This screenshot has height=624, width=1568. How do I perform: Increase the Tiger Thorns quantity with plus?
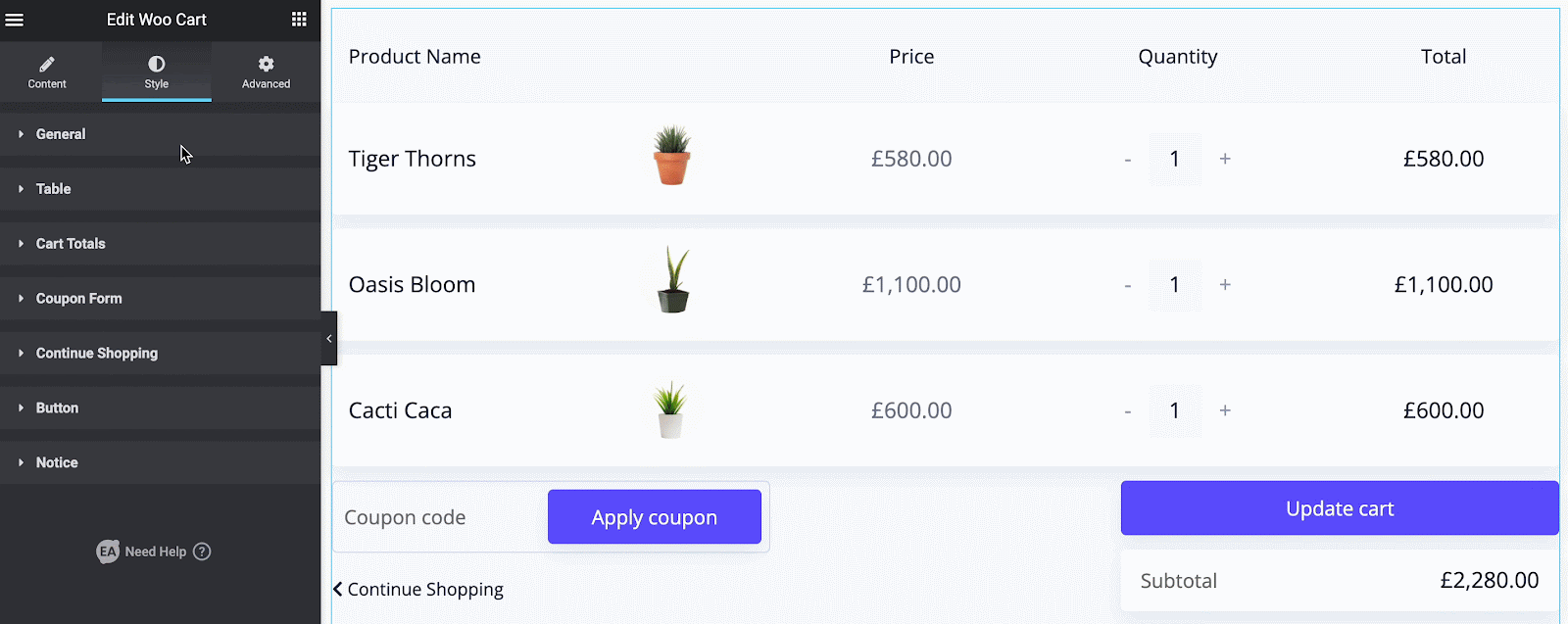tap(1225, 159)
